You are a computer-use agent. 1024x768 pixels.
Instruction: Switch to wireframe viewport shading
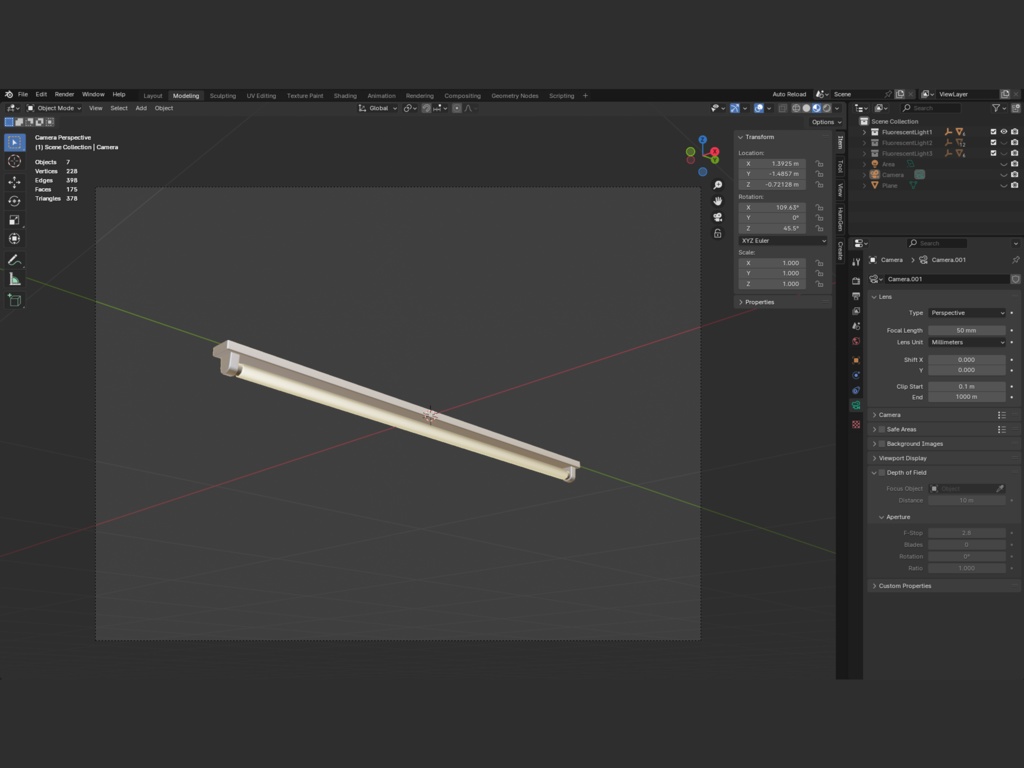tap(796, 108)
